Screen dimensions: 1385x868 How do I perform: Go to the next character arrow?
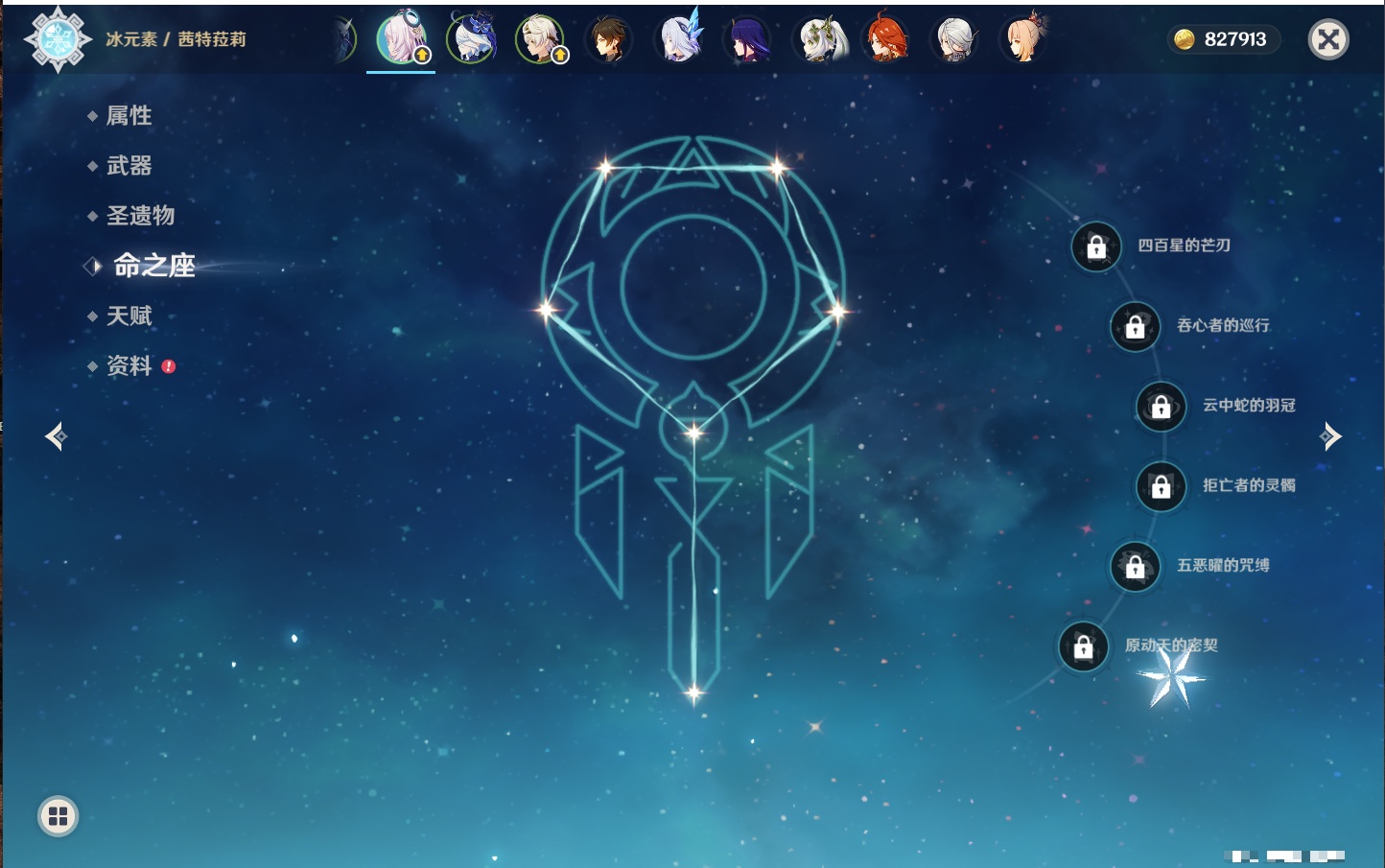[x=1330, y=436]
